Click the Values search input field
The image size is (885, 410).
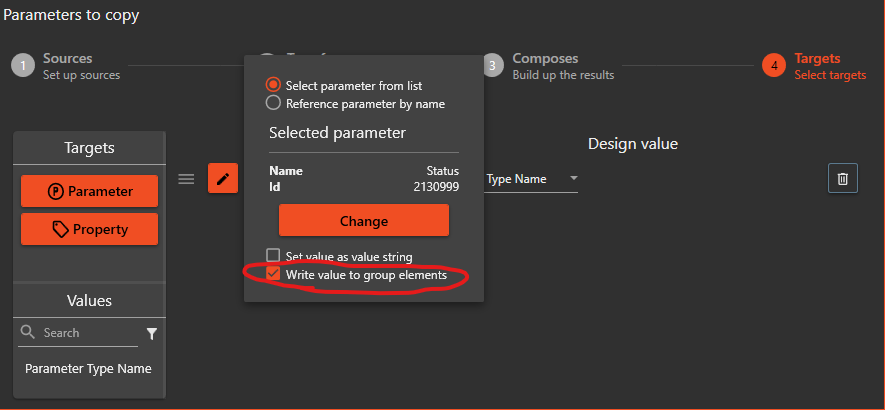88,333
